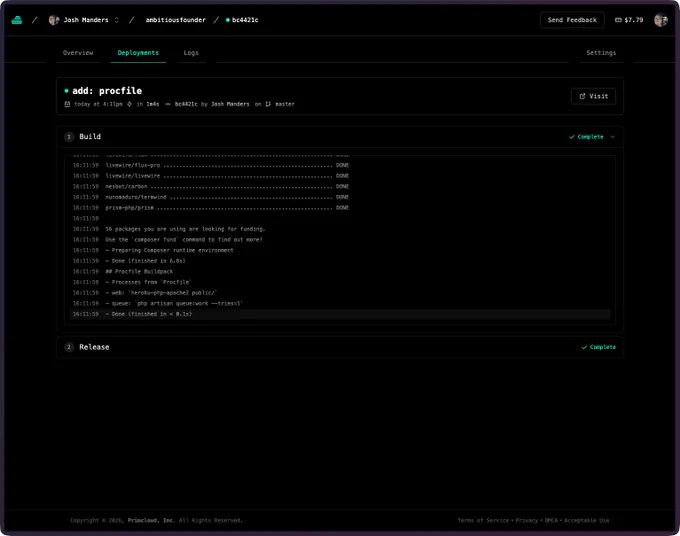Click the Preparing Composer runtime environment line
The height and width of the screenshot is (536, 680).
click(x=340, y=250)
